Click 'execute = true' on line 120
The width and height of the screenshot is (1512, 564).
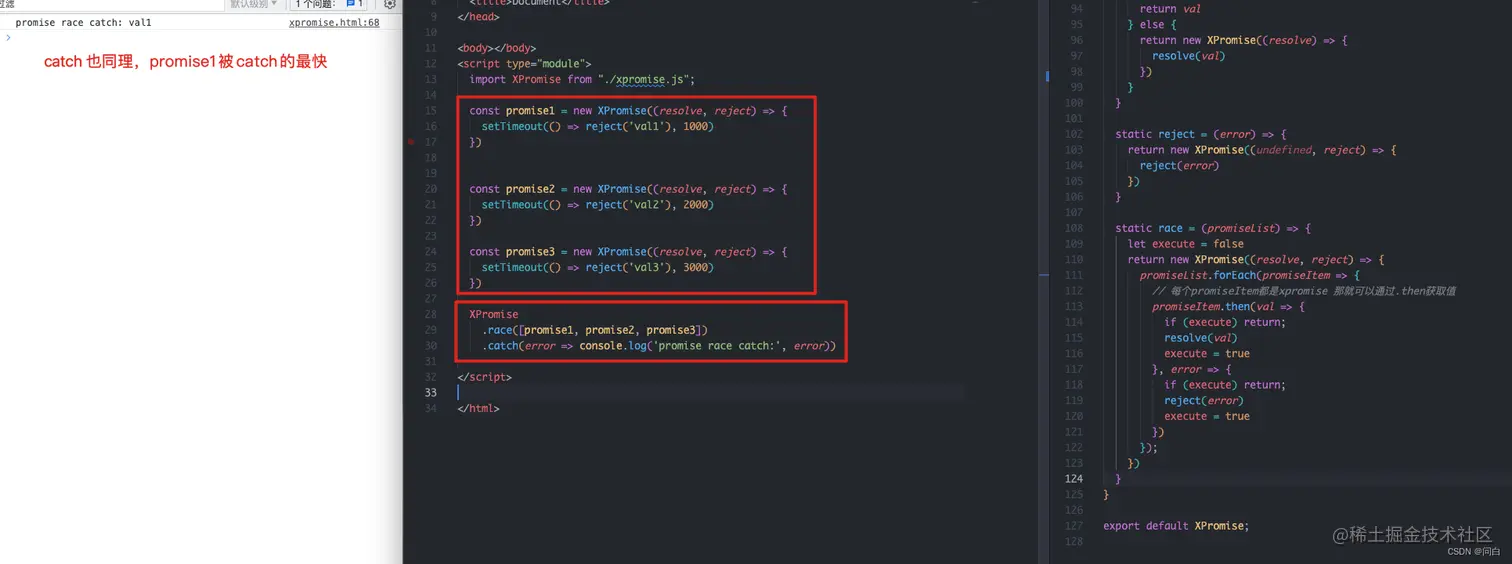point(1207,417)
